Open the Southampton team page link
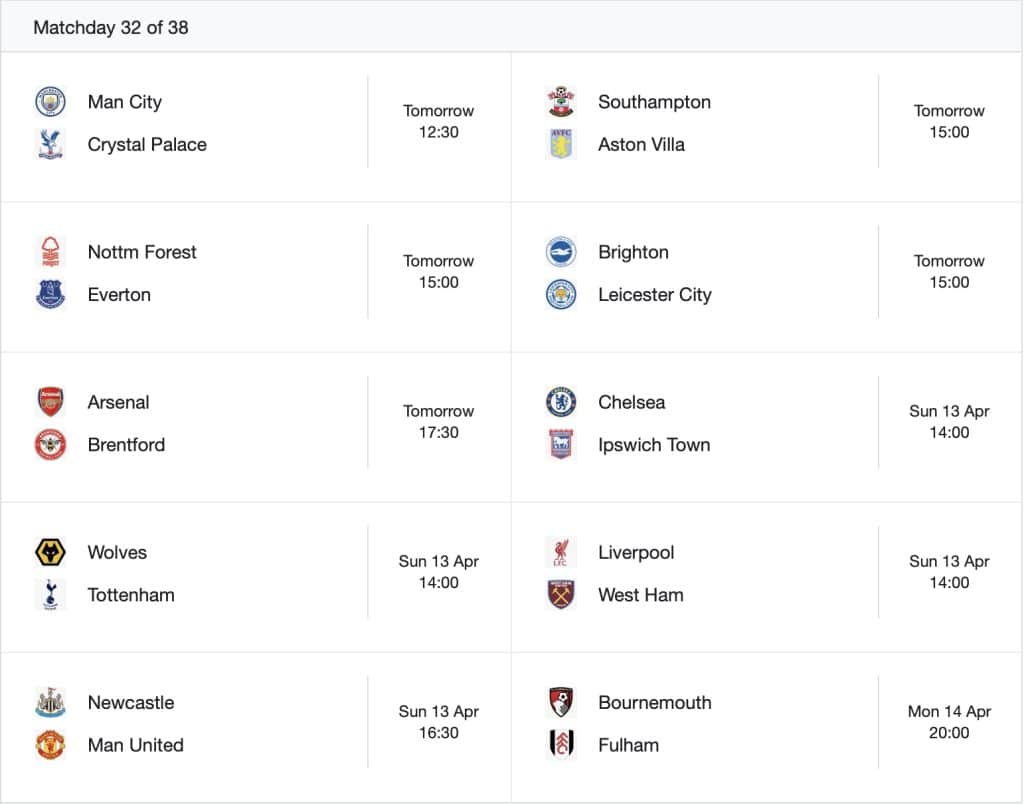 click(654, 101)
